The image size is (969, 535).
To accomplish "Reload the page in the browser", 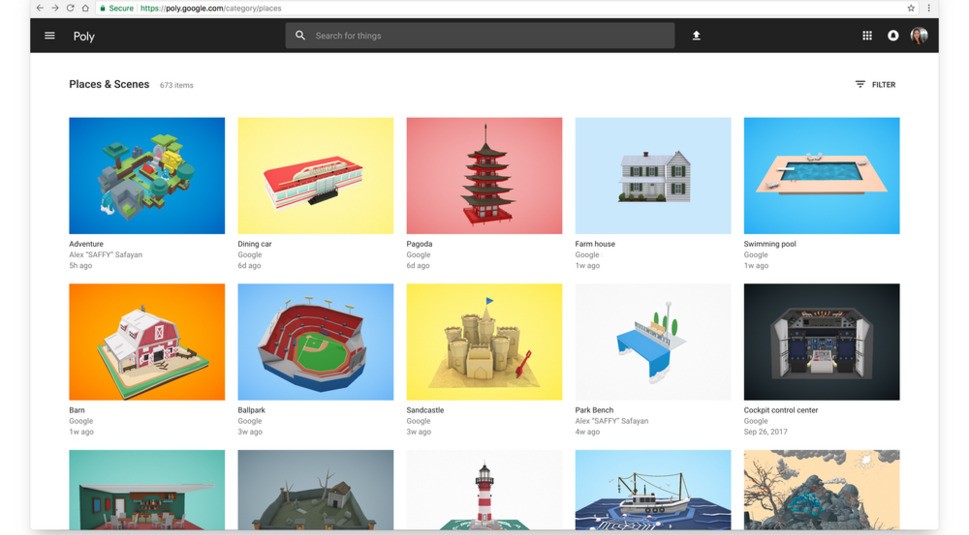I will click(x=70, y=8).
